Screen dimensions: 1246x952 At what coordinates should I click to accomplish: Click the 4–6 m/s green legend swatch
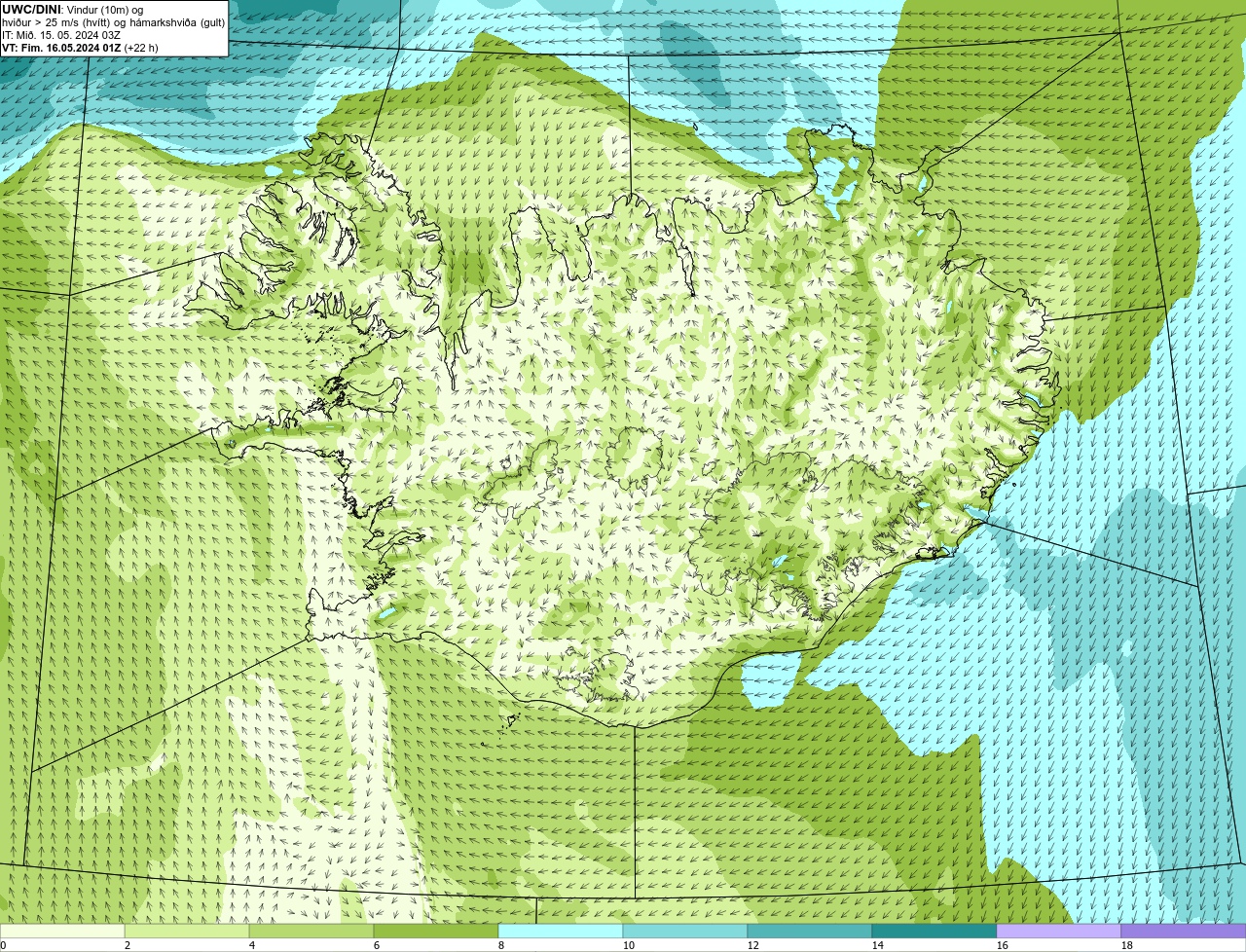tap(311, 932)
